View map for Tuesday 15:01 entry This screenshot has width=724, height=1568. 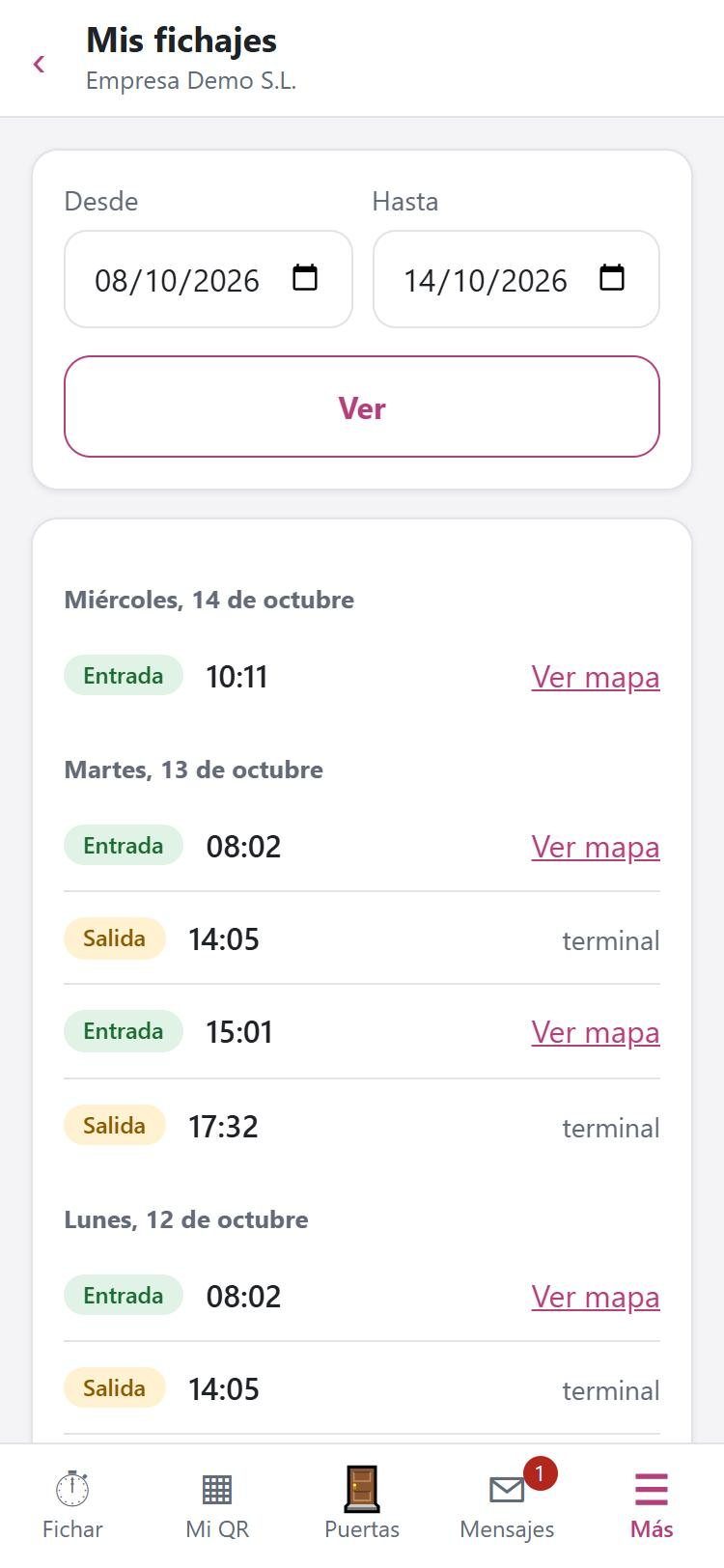tap(596, 1032)
